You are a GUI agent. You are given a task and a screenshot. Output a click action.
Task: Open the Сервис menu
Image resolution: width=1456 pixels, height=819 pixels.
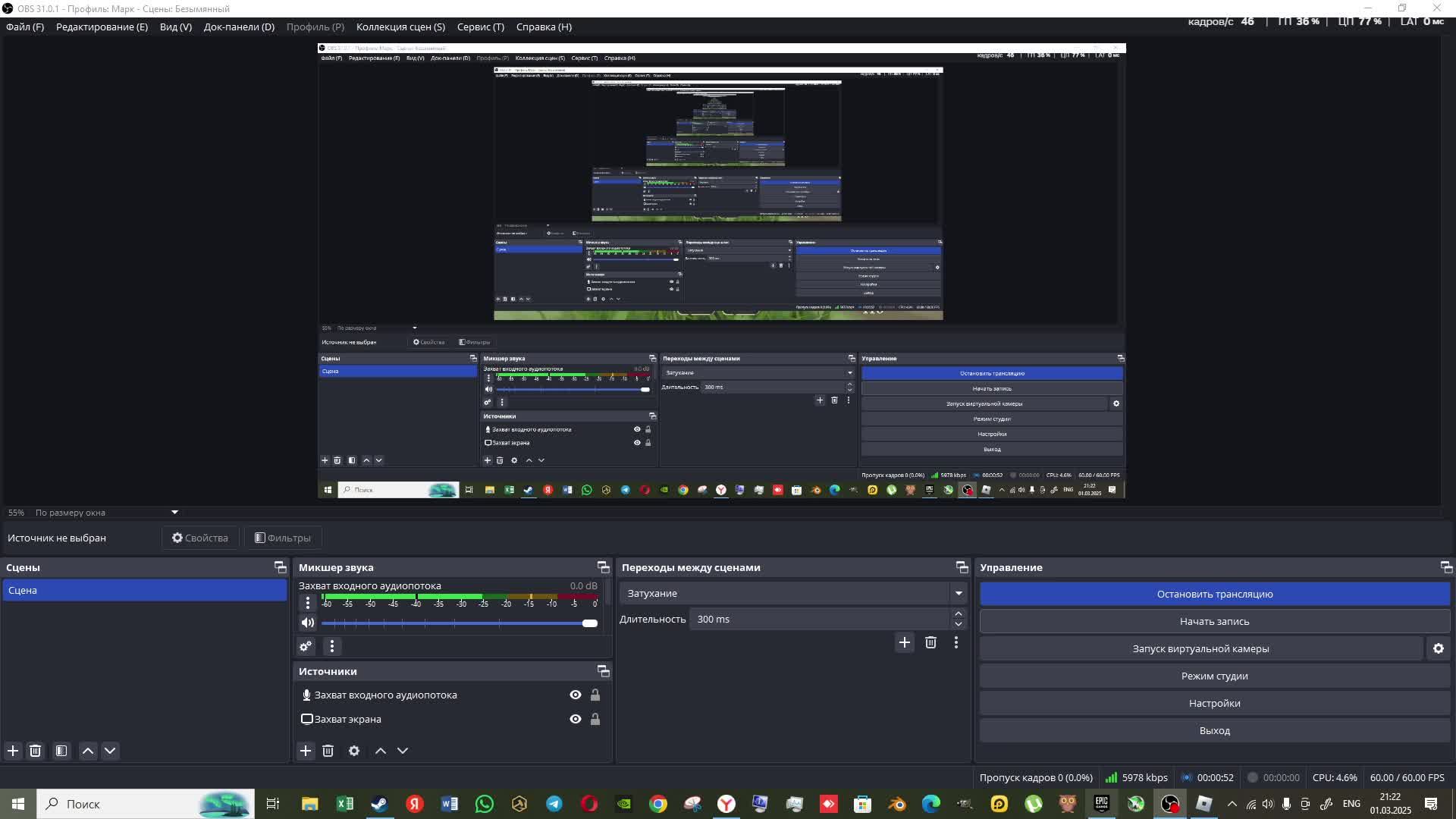coord(480,27)
